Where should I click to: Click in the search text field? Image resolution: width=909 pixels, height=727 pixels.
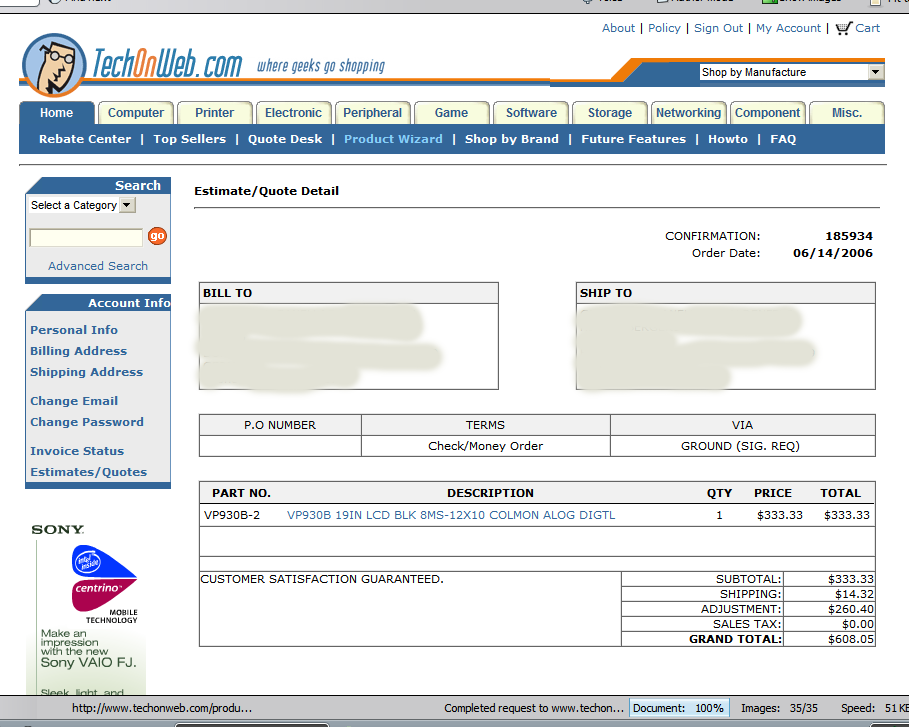coord(86,238)
